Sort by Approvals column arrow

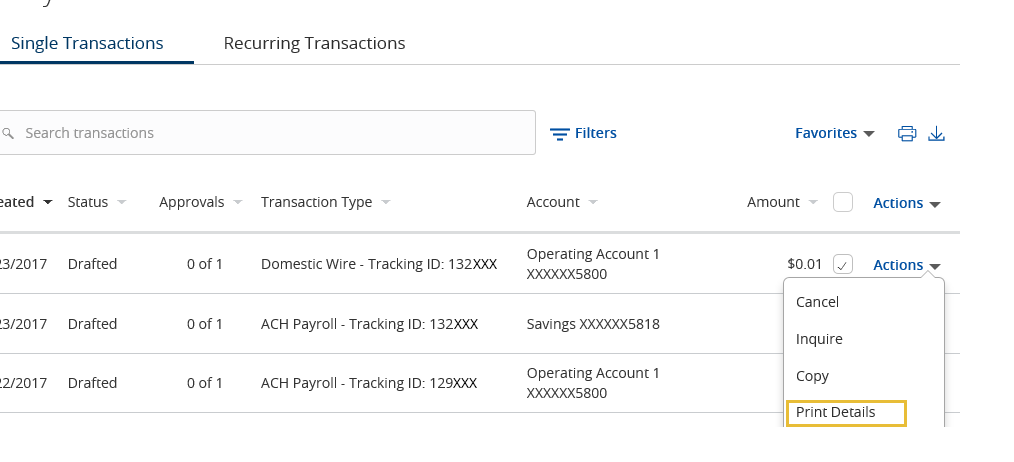(237, 203)
